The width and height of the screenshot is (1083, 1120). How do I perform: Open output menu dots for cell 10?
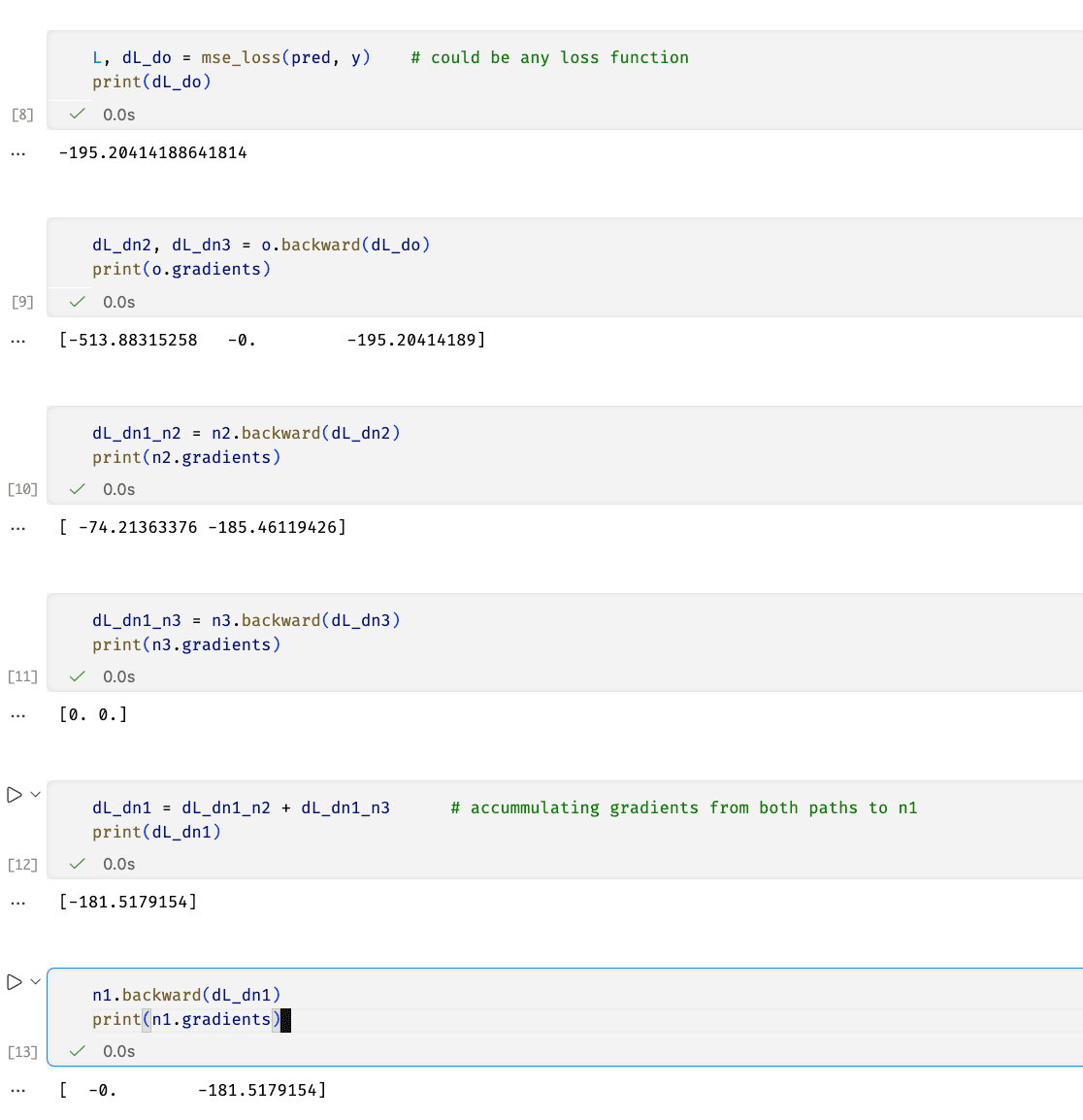pyautogui.click(x=17, y=529)
